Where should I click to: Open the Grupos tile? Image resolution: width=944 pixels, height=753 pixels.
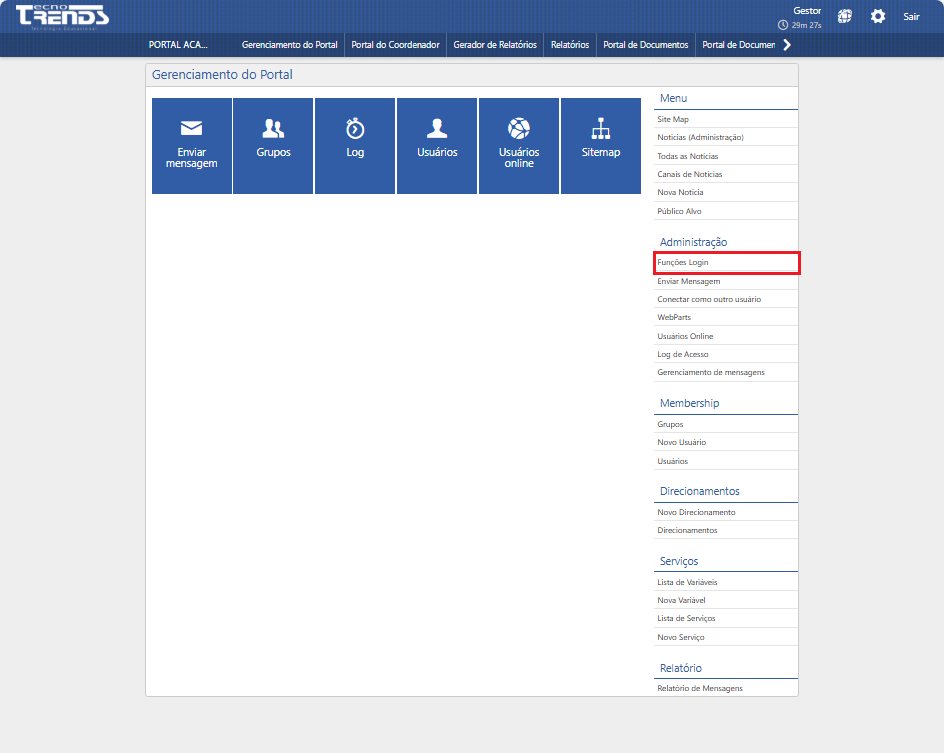pyautogui.click(x=273, y=146)
